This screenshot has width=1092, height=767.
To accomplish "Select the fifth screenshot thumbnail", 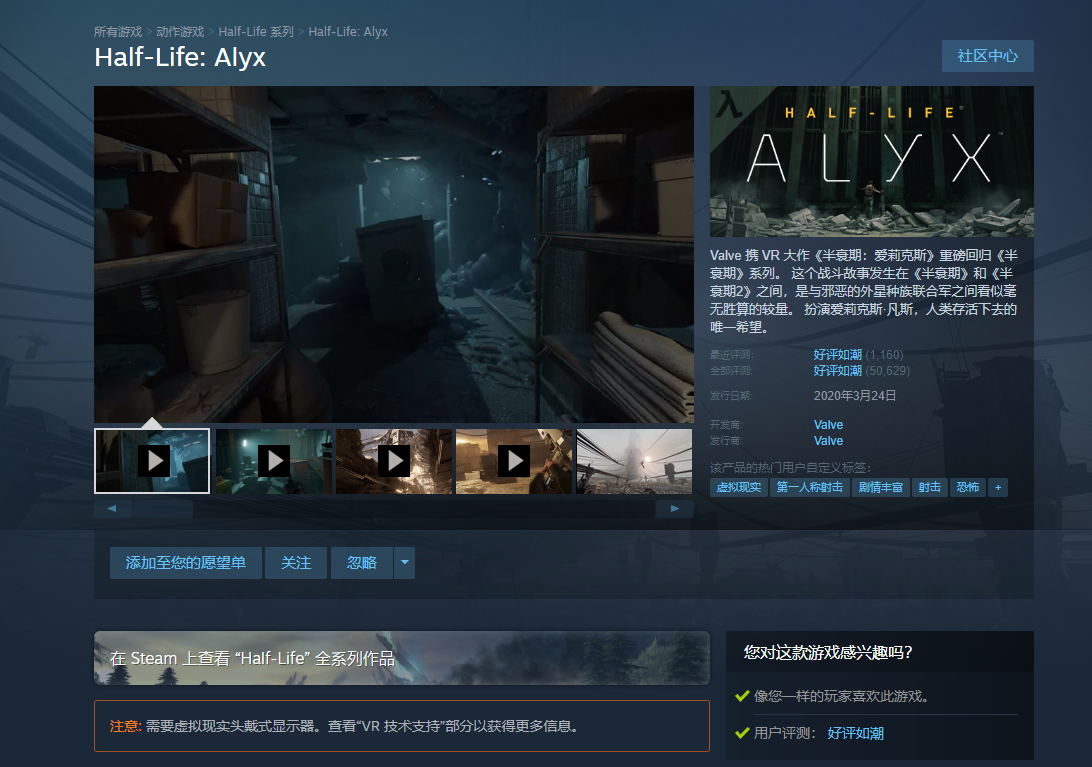I will [x=634, y=461].
